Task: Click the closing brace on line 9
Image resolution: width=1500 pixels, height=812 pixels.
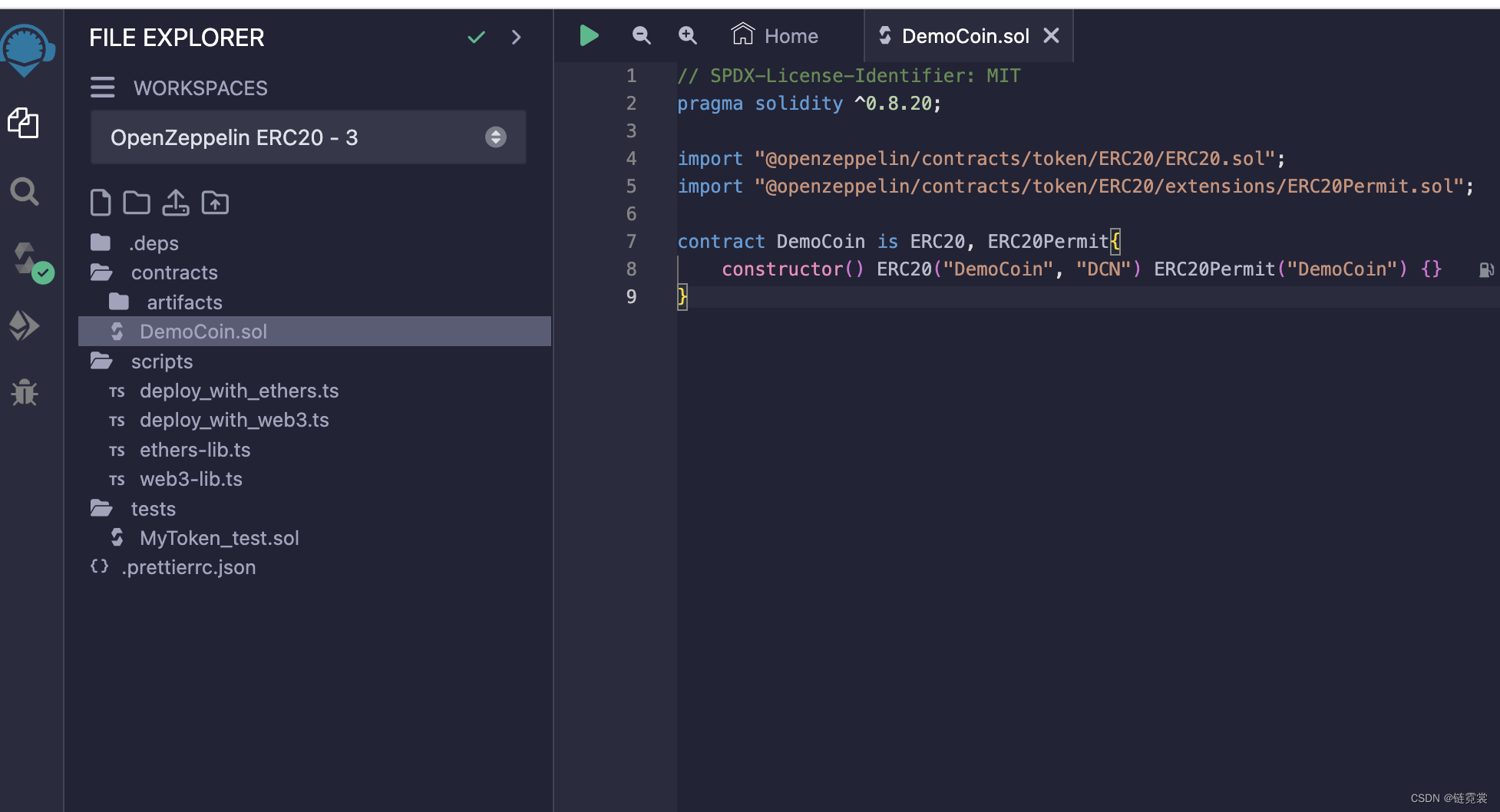Action: coord(682,296)
